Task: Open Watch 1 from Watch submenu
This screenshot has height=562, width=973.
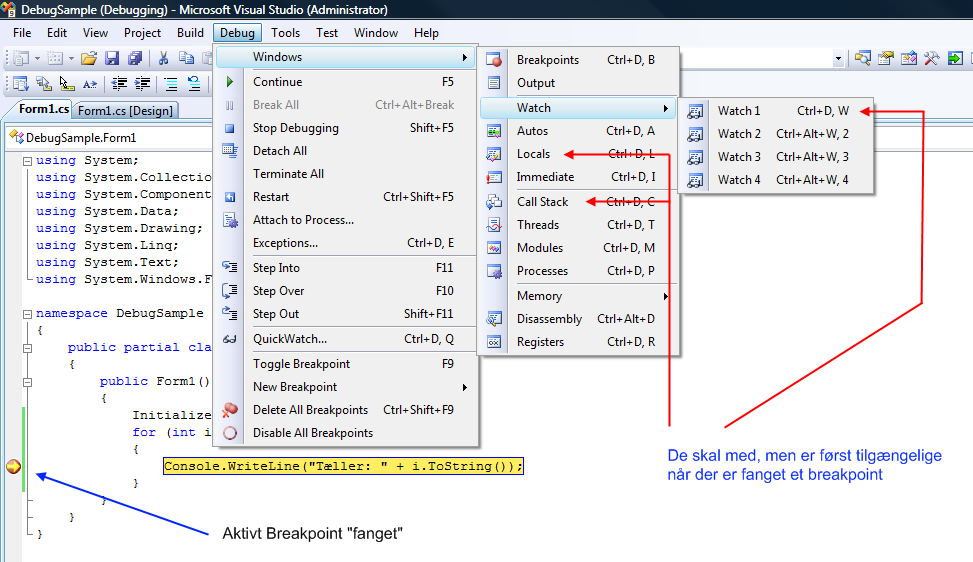Action: [x=776, y=111]
